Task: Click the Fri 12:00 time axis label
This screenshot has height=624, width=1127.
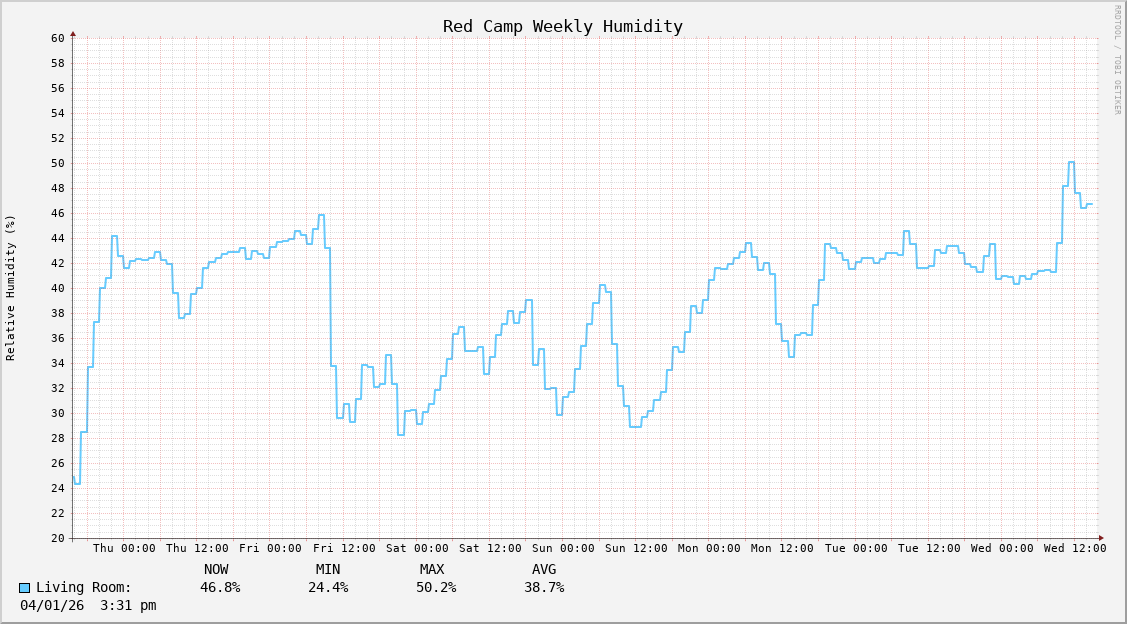Action: (x=344, y=548)
